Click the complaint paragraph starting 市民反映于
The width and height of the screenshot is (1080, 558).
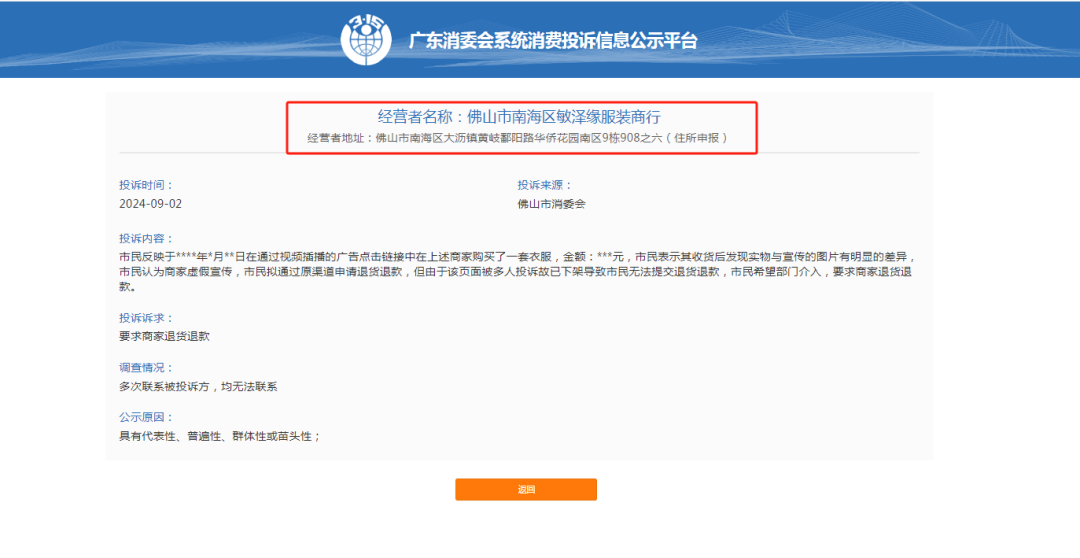pyautogui.click(x=518, y=271)
